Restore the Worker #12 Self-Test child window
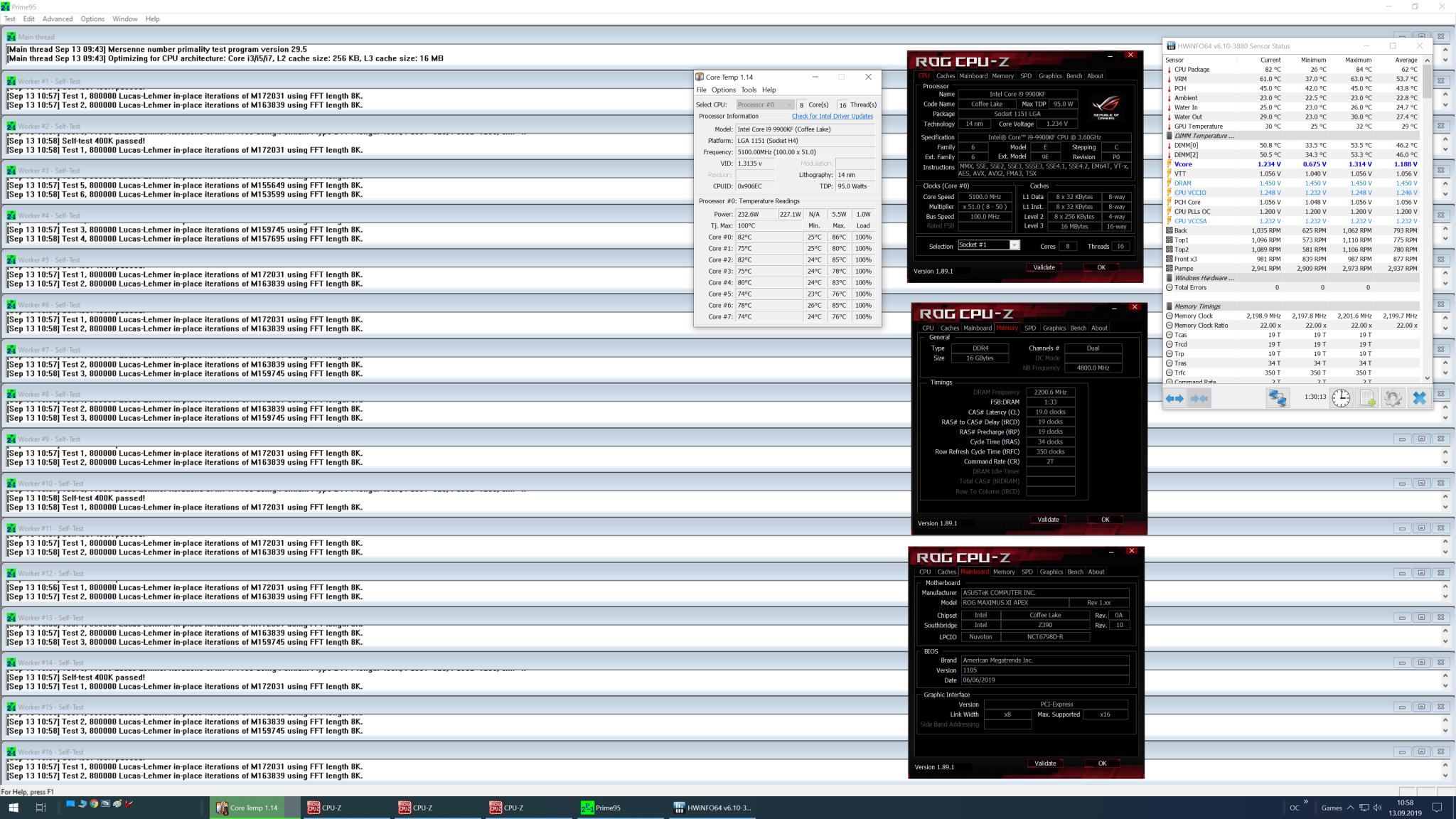 (x=1421, y=573)
